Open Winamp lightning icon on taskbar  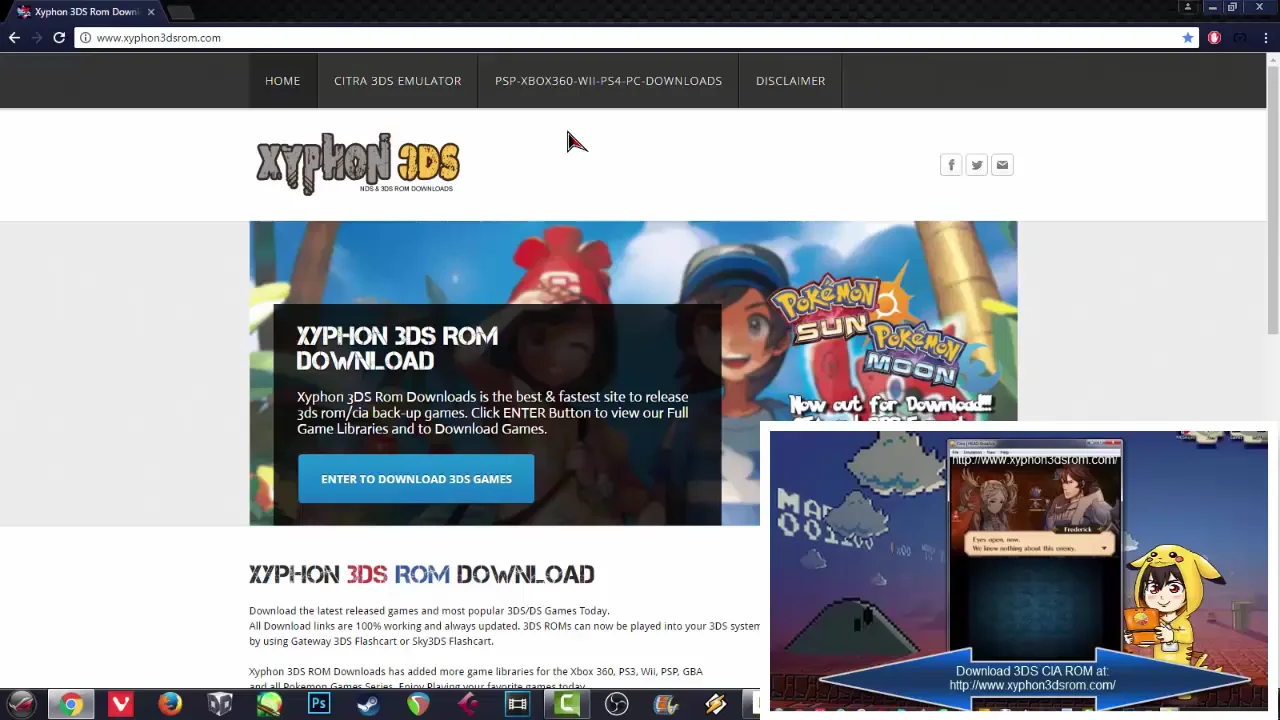pos(716,704)
